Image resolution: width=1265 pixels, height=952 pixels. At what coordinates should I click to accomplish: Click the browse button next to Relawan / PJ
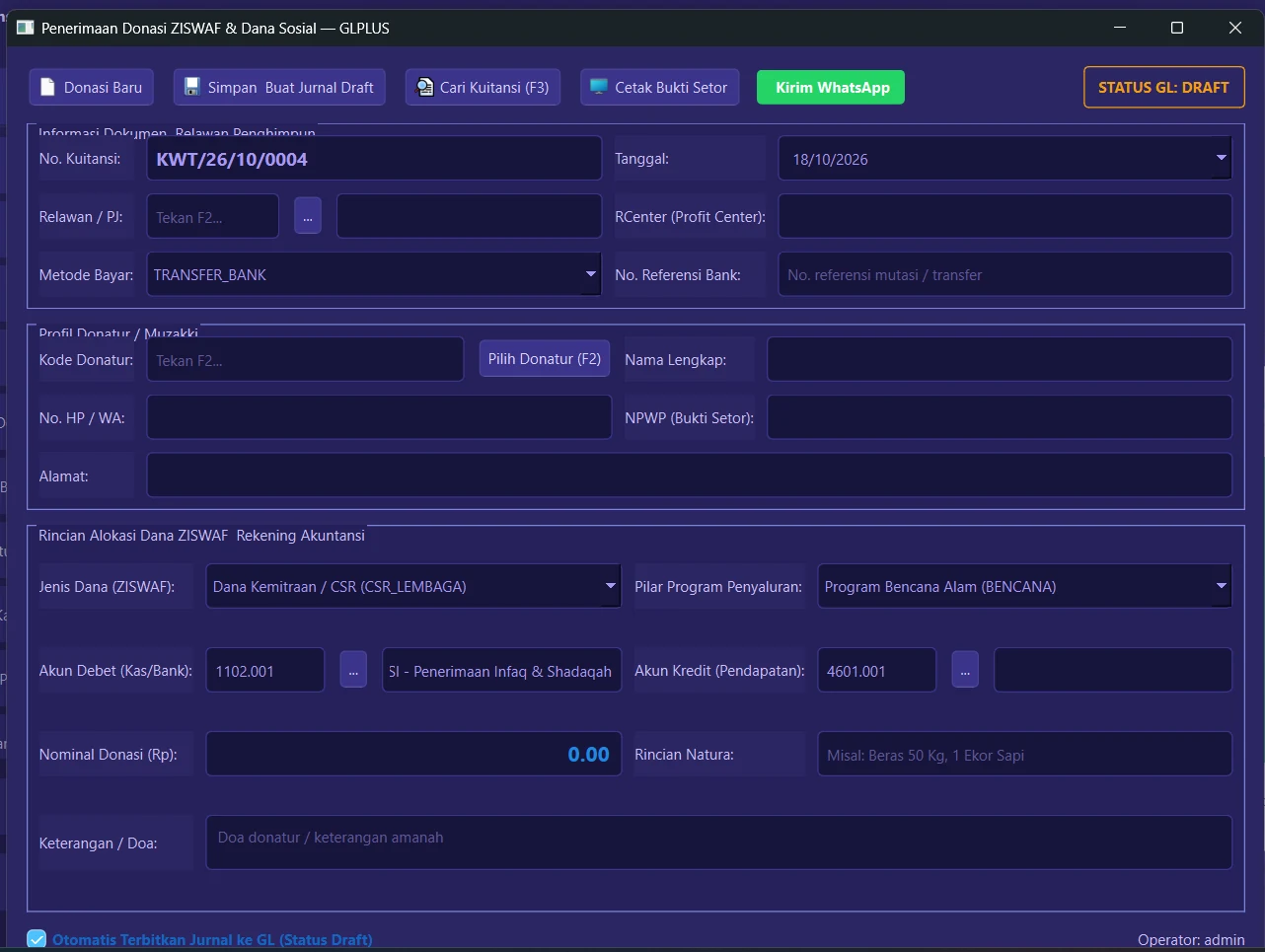[x=308, y=216]
